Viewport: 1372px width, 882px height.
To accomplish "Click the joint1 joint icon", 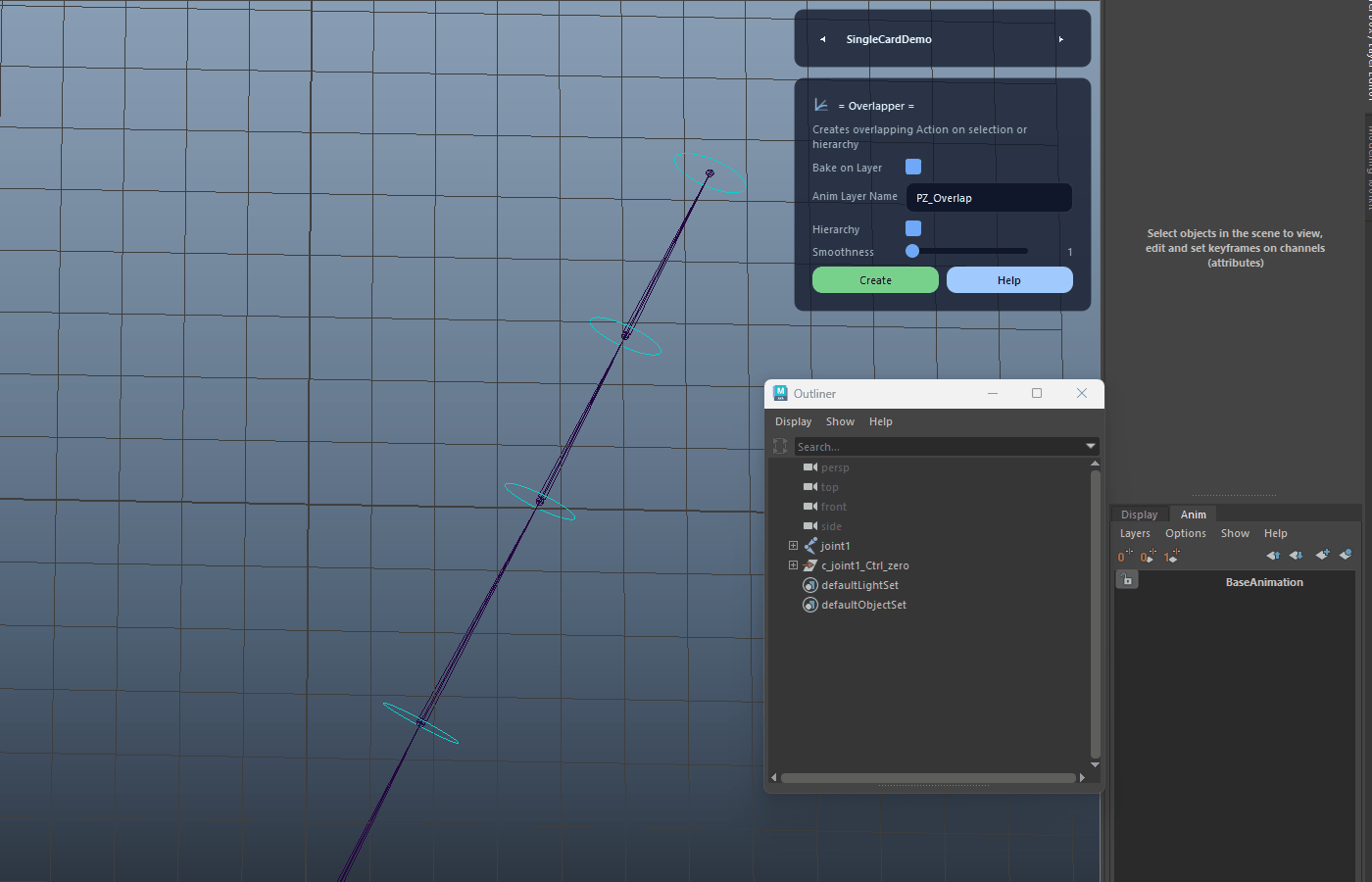I will (810, 546).
